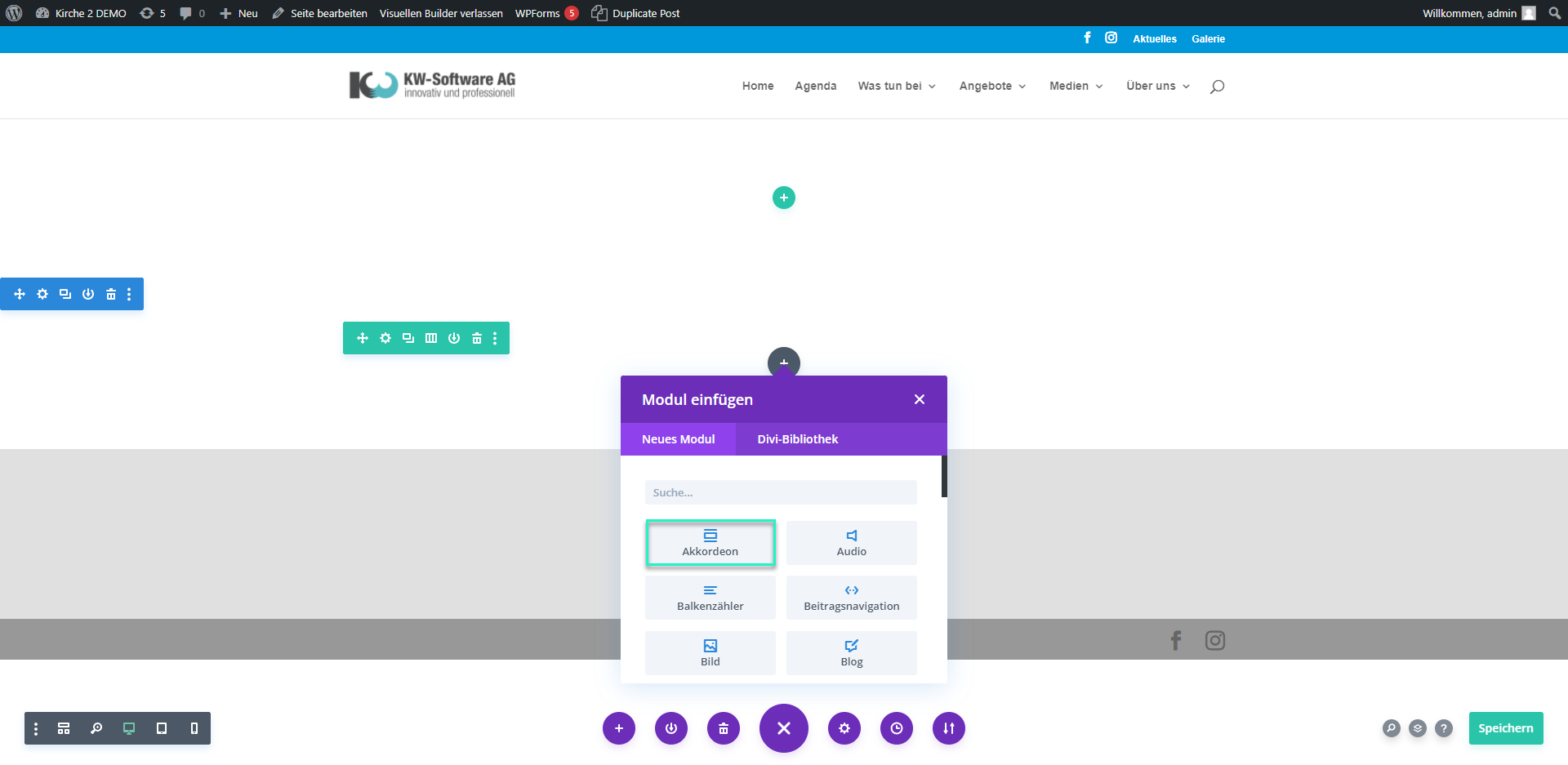This screenshot has width=1568, height=765.
Task: Expand the Angebote menu
Action: 991,86
